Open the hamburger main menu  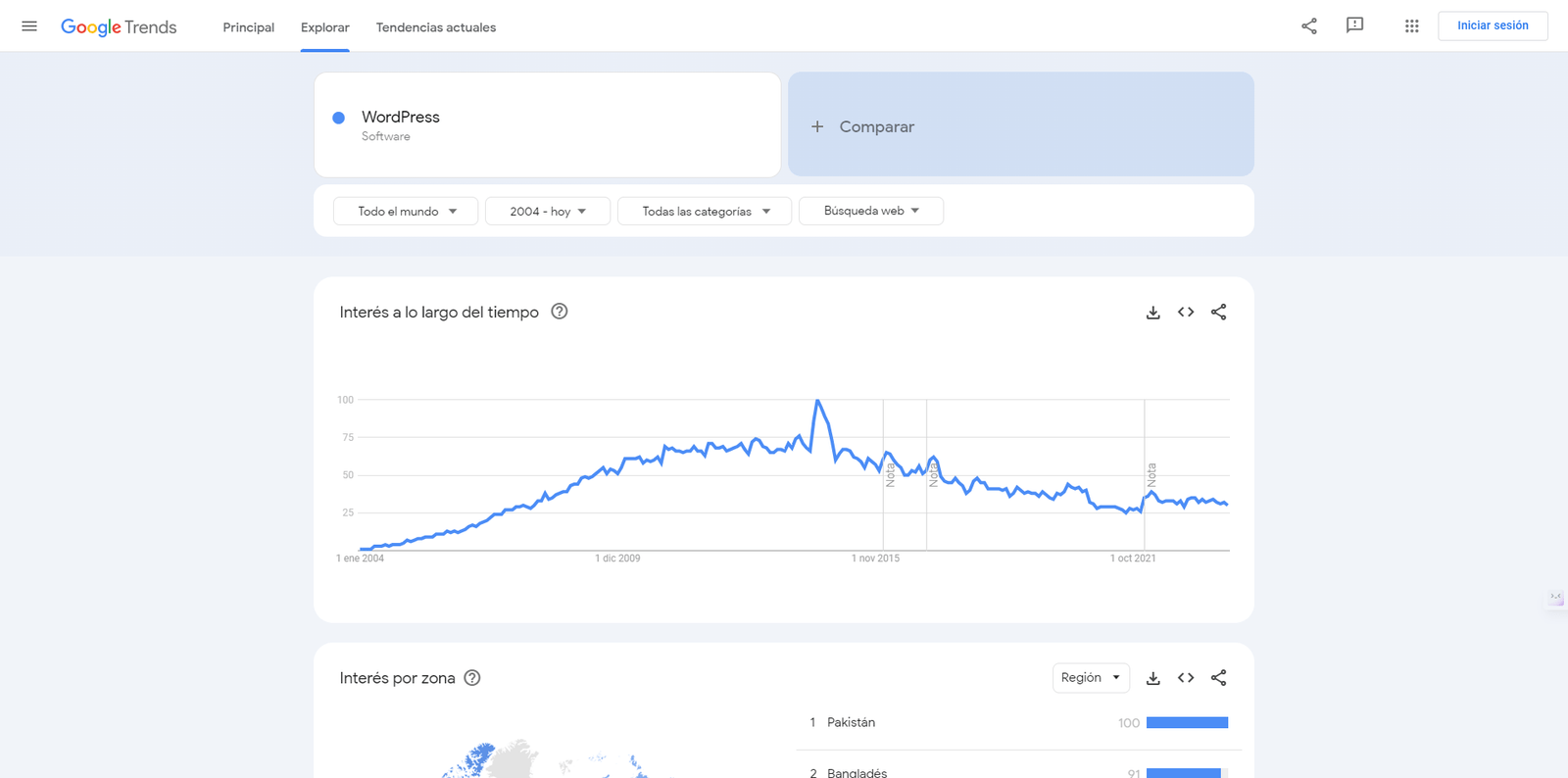coord(29,26)
